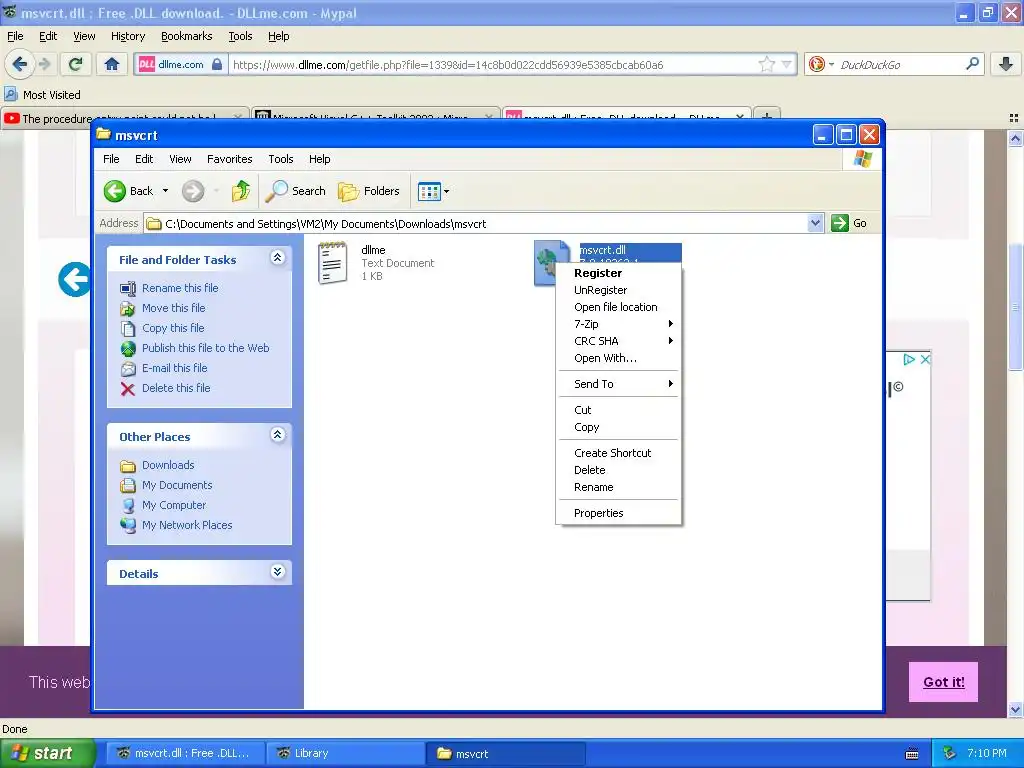Viewport: 1024px width, 768px height.
Task: Click the Windows start button
Action: pyautogui.click(x=47, y=753)
